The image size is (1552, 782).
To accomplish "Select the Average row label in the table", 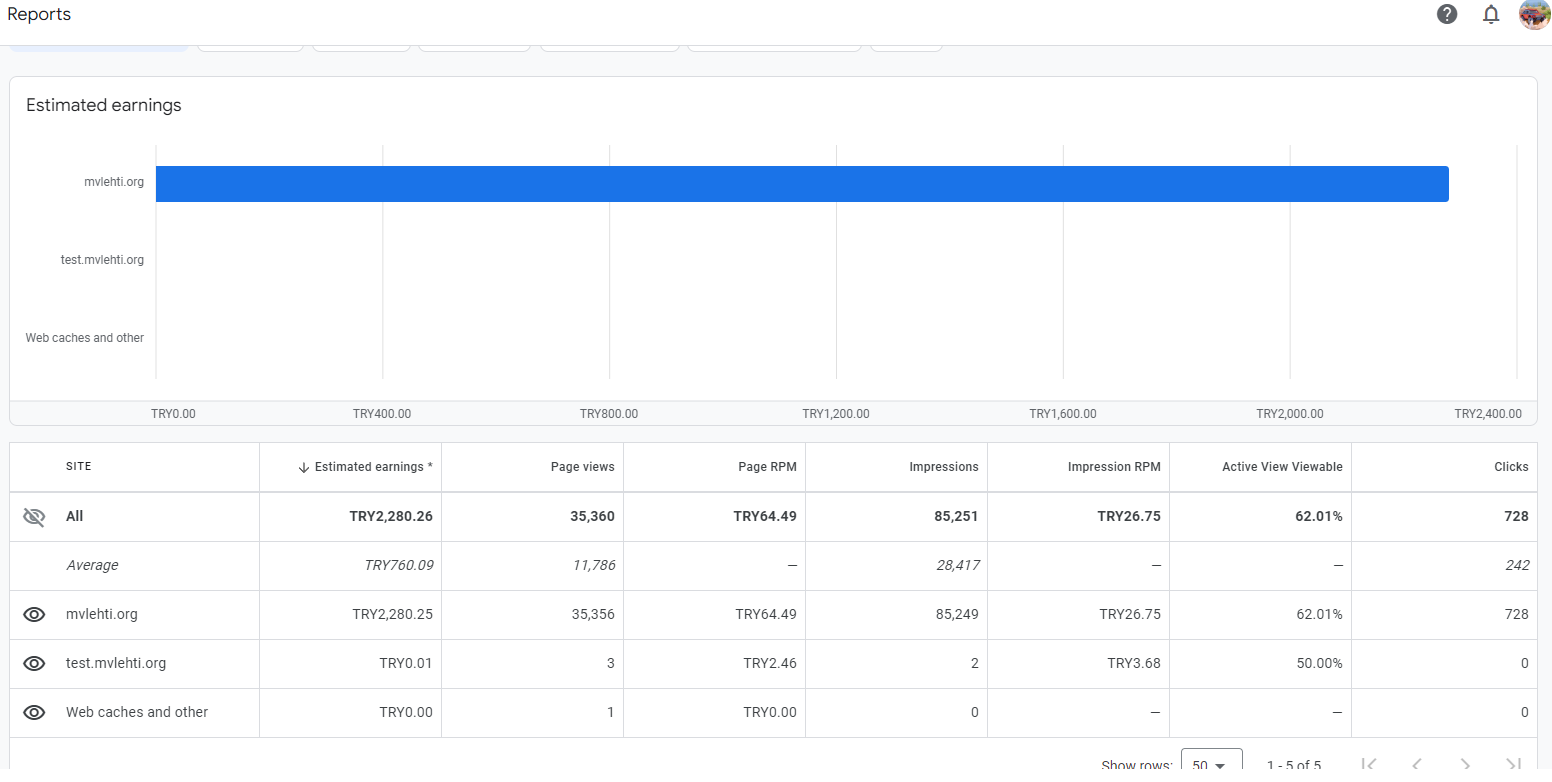I will 92,566.
